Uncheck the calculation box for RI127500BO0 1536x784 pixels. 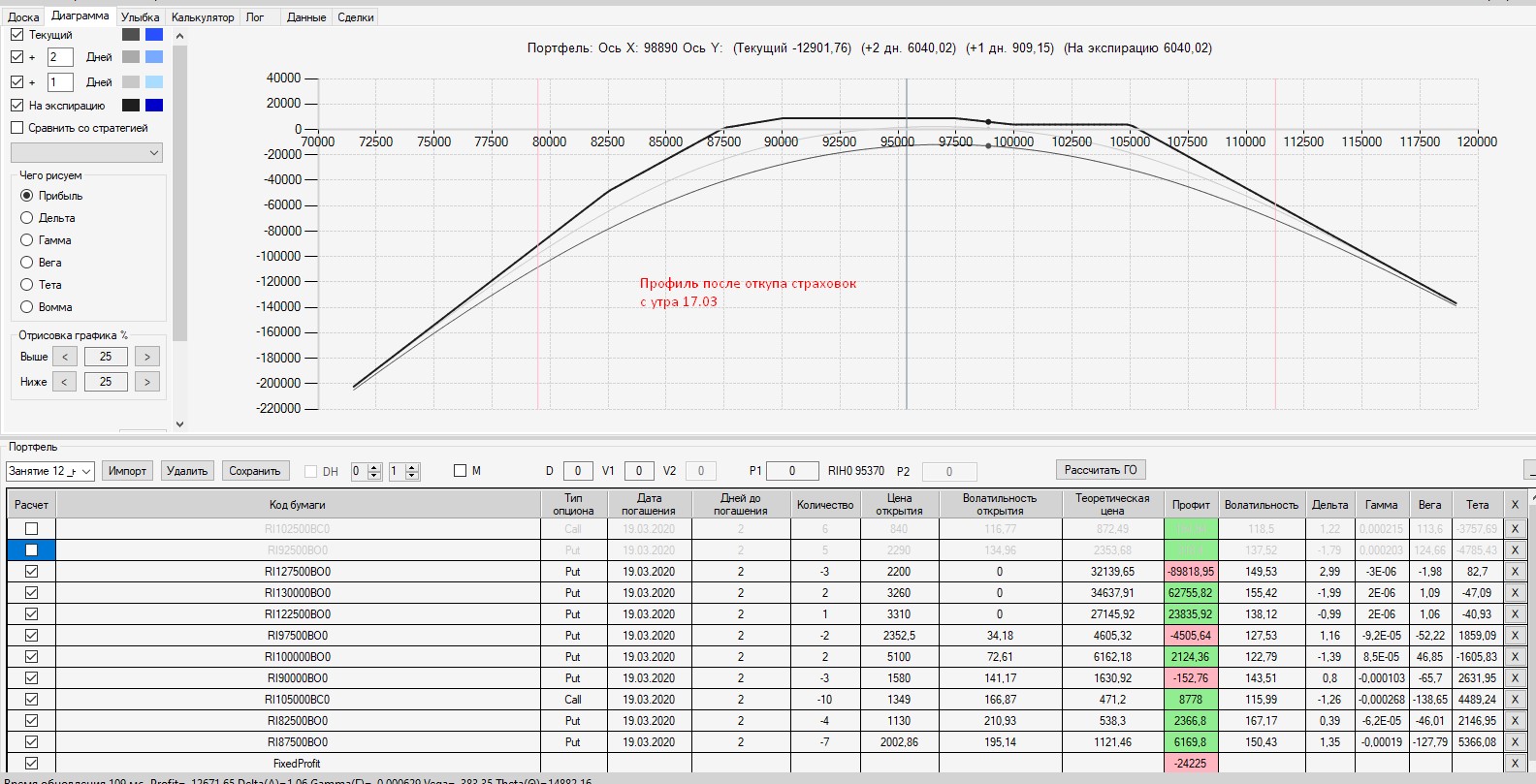pyautogui.click(x=32, y=572)
